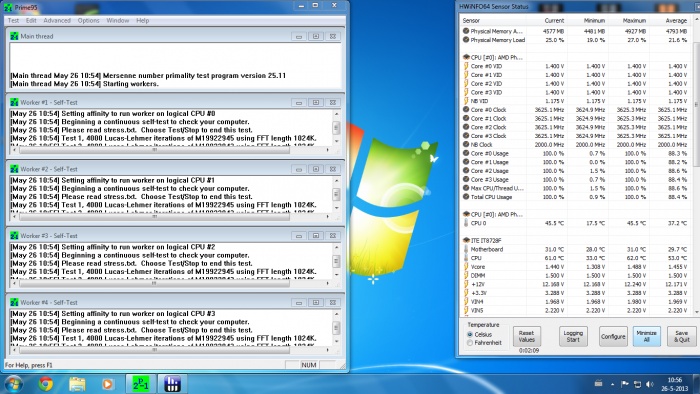Open the Test menu in Prime95
The height and width of the screenshot is (394, 700).
pos(13,21)
